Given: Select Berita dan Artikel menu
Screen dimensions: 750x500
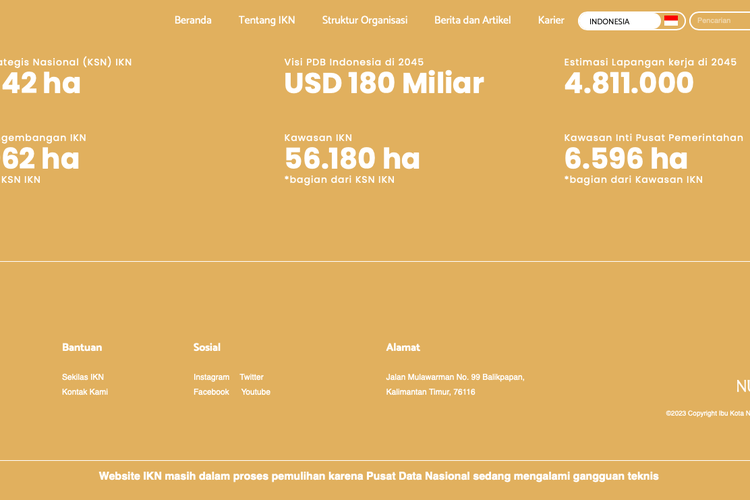Looking at the screenshot, I should [x=472, y=20].
